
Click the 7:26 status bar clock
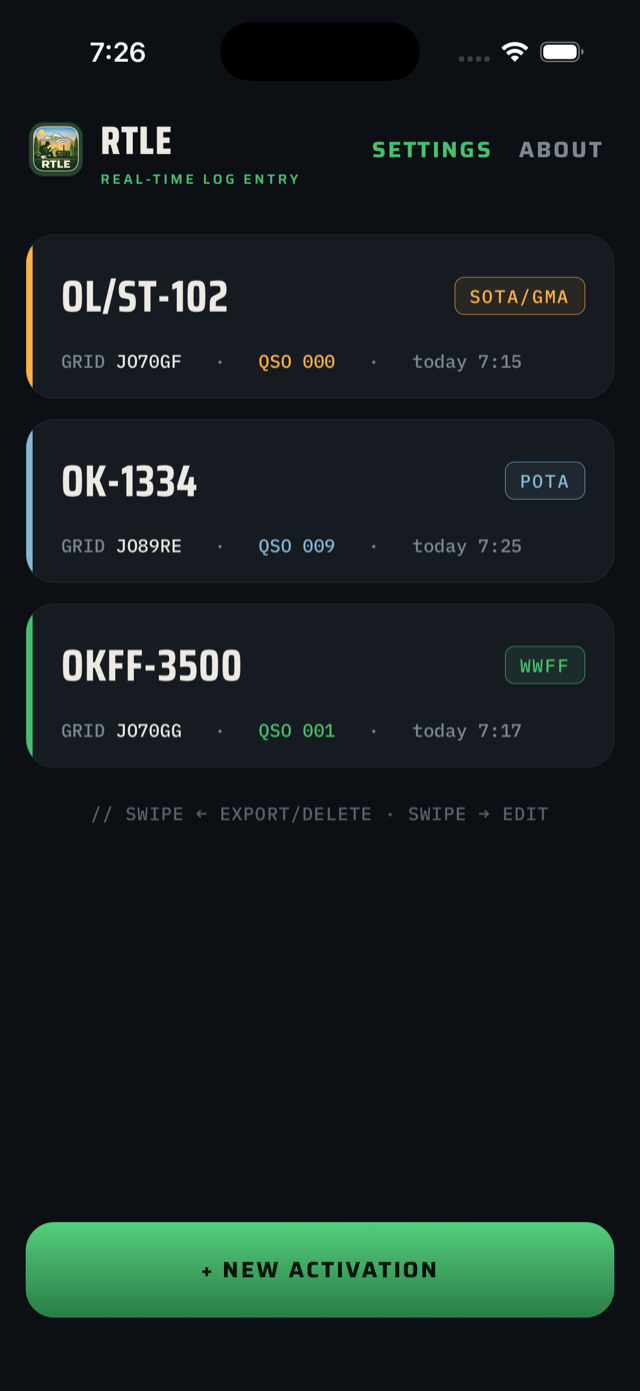pyautogui.click(x=118, y=52)
